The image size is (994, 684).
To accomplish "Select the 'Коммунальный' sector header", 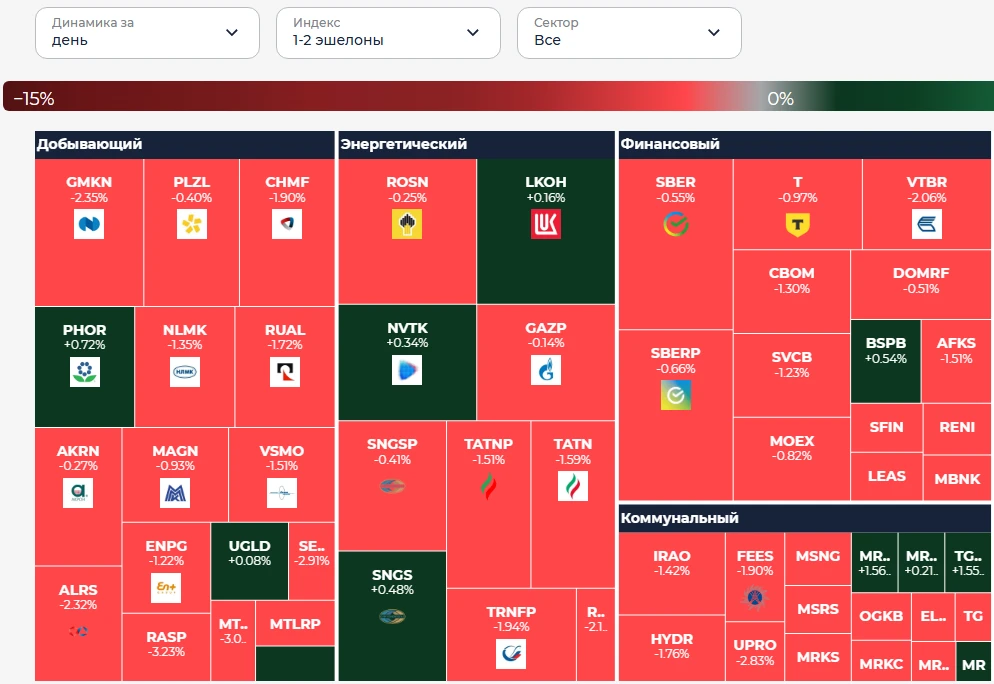I will (804, 519).
